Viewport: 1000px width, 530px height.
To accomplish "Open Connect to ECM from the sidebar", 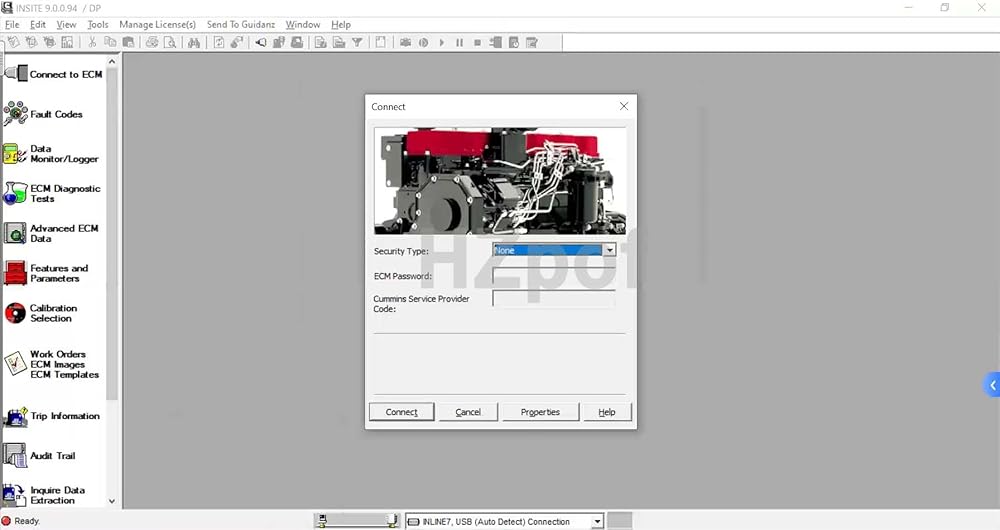I will click(x=54, y=74).
